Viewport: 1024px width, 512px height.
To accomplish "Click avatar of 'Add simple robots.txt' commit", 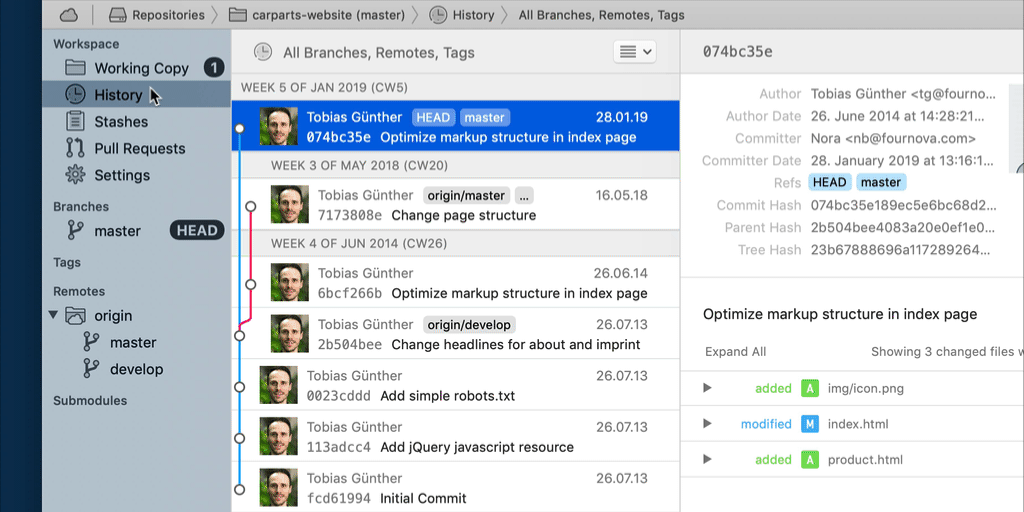I will [278, 385].
